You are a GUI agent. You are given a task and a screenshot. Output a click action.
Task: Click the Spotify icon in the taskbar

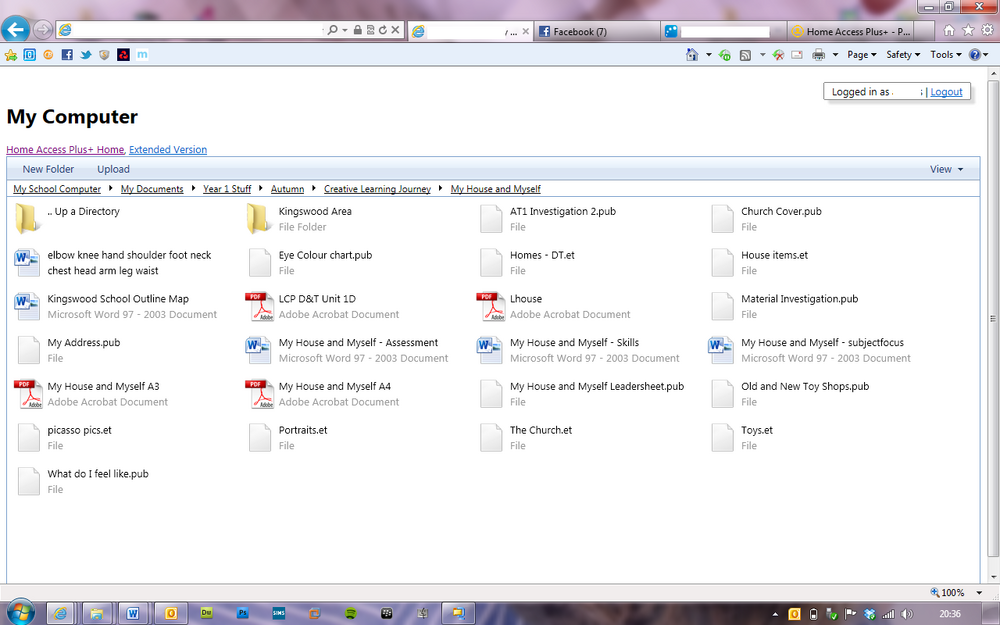pyautogui.click(x=350, y=613)
